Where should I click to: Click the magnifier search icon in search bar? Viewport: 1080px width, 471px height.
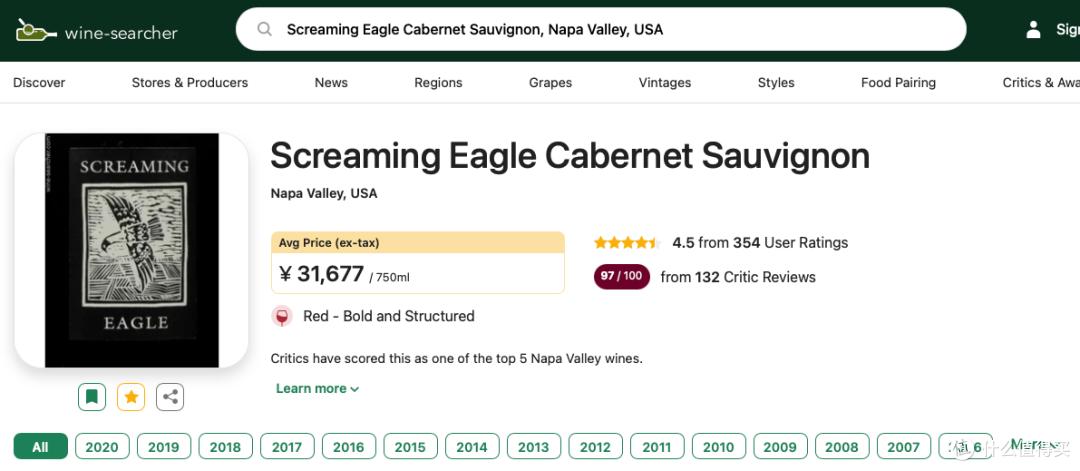click(x=264, y=30)
